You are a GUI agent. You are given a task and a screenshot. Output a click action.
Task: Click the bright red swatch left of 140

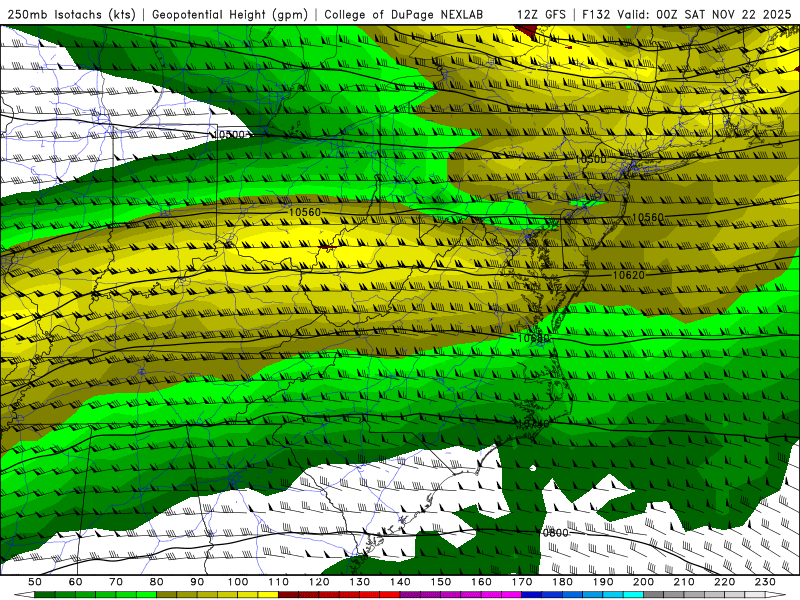coord(390,595)
